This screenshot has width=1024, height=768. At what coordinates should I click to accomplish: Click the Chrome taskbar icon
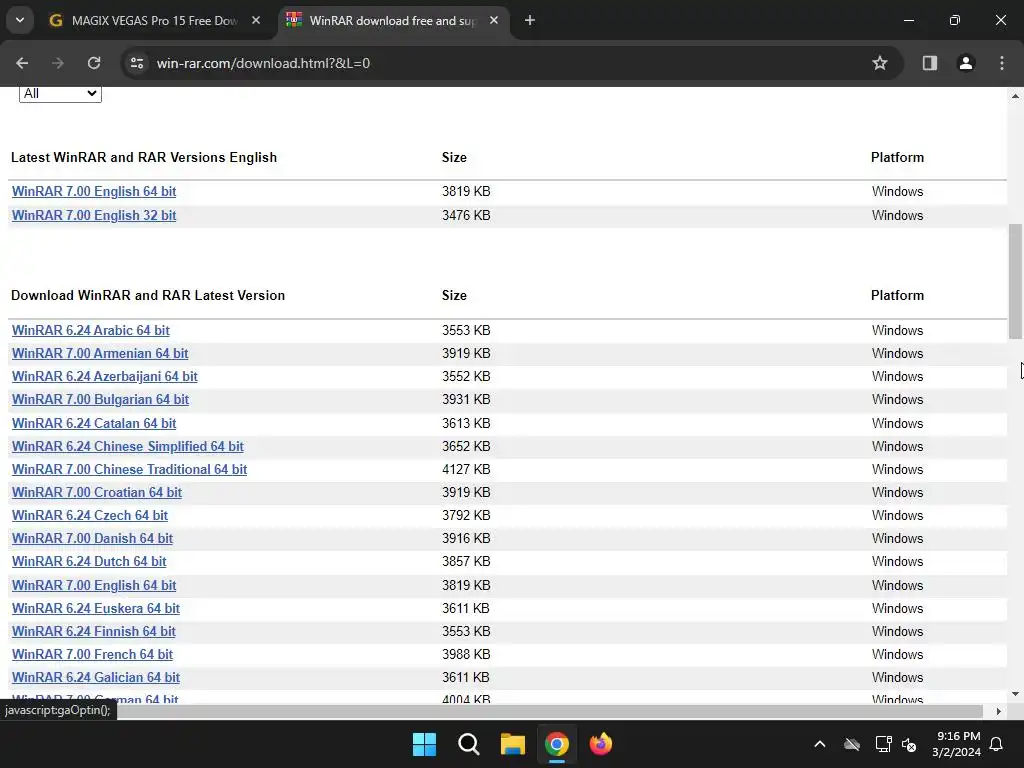557,744
